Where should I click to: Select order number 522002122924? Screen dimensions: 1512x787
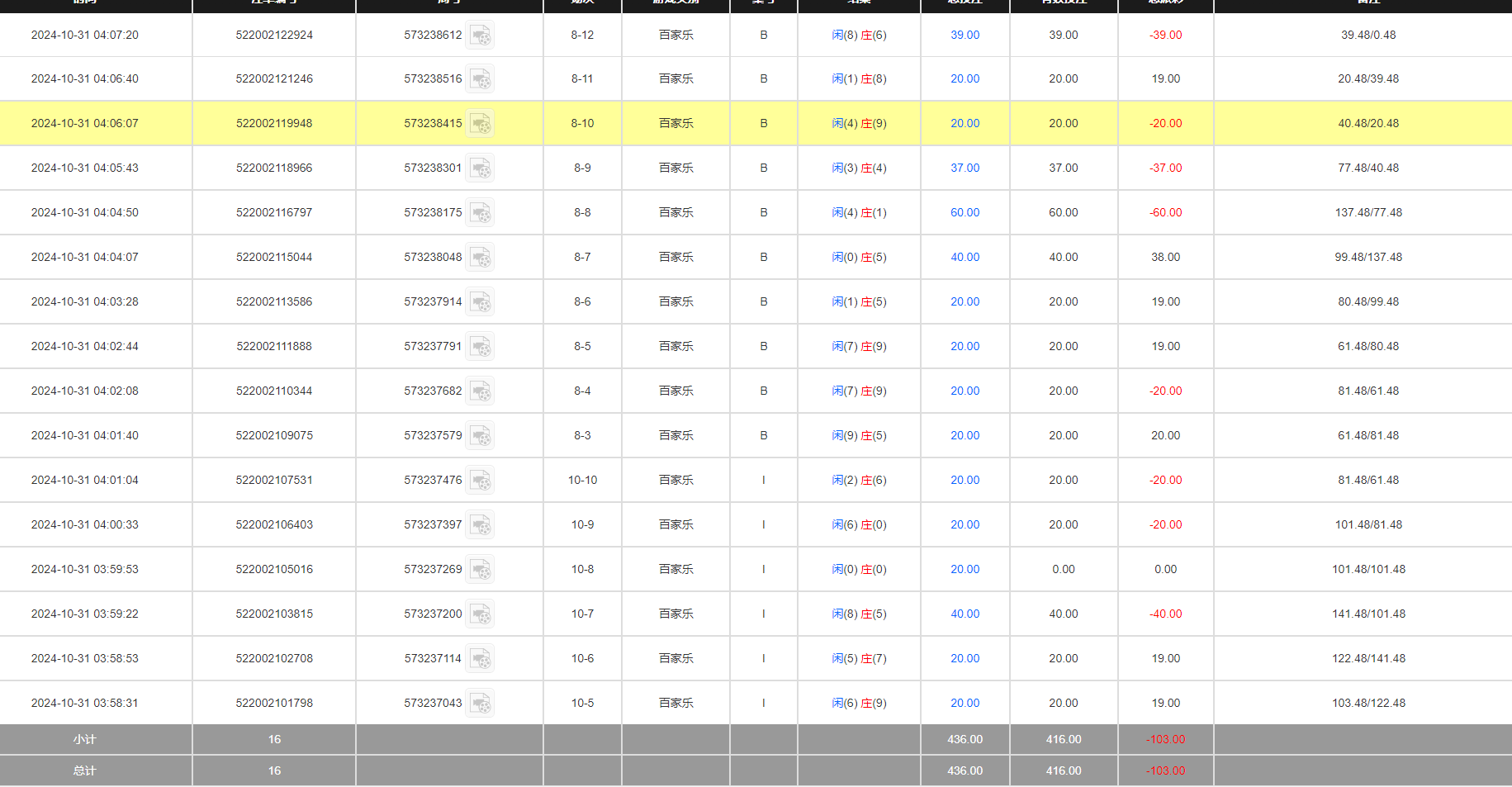[273, 35]
